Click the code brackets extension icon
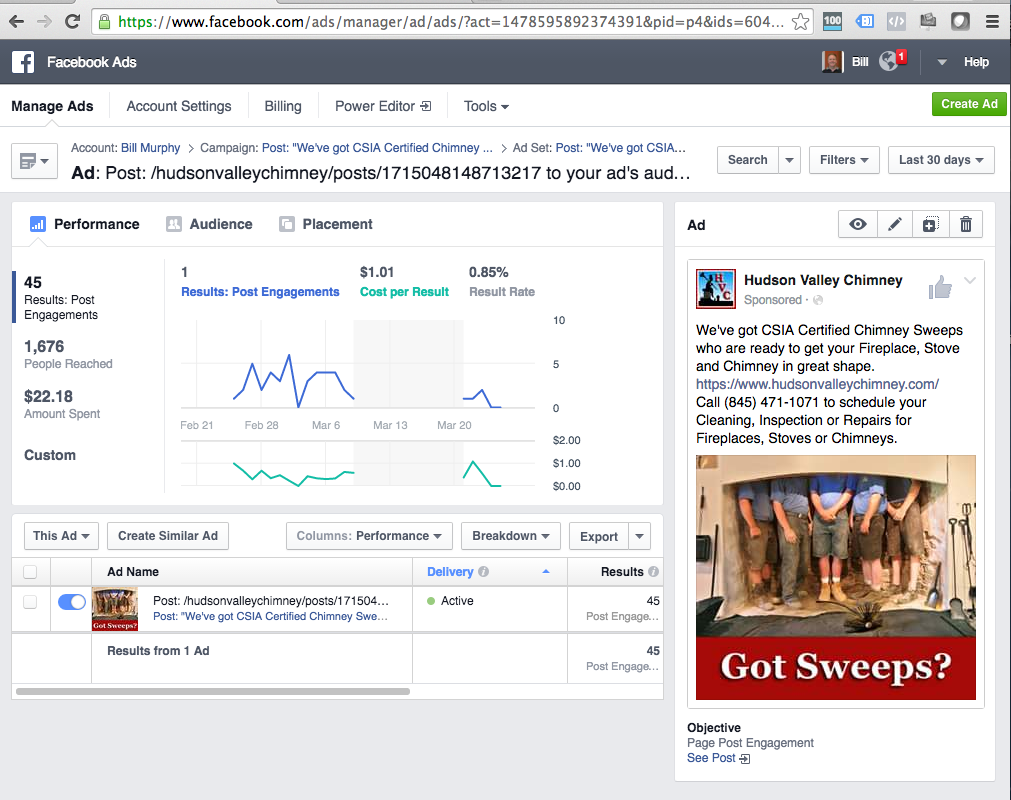Image resolution: width=1011 pixels, height=800 pixels. (896, 21)
